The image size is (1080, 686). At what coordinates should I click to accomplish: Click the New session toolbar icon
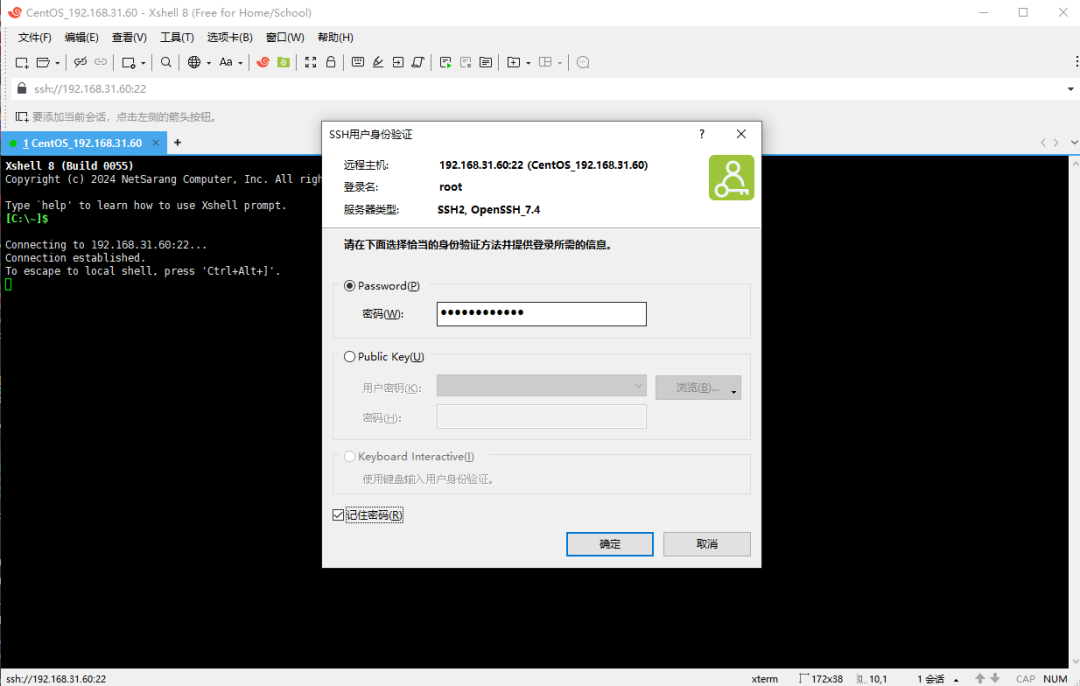pyautogui.click(x=21, y=63)
